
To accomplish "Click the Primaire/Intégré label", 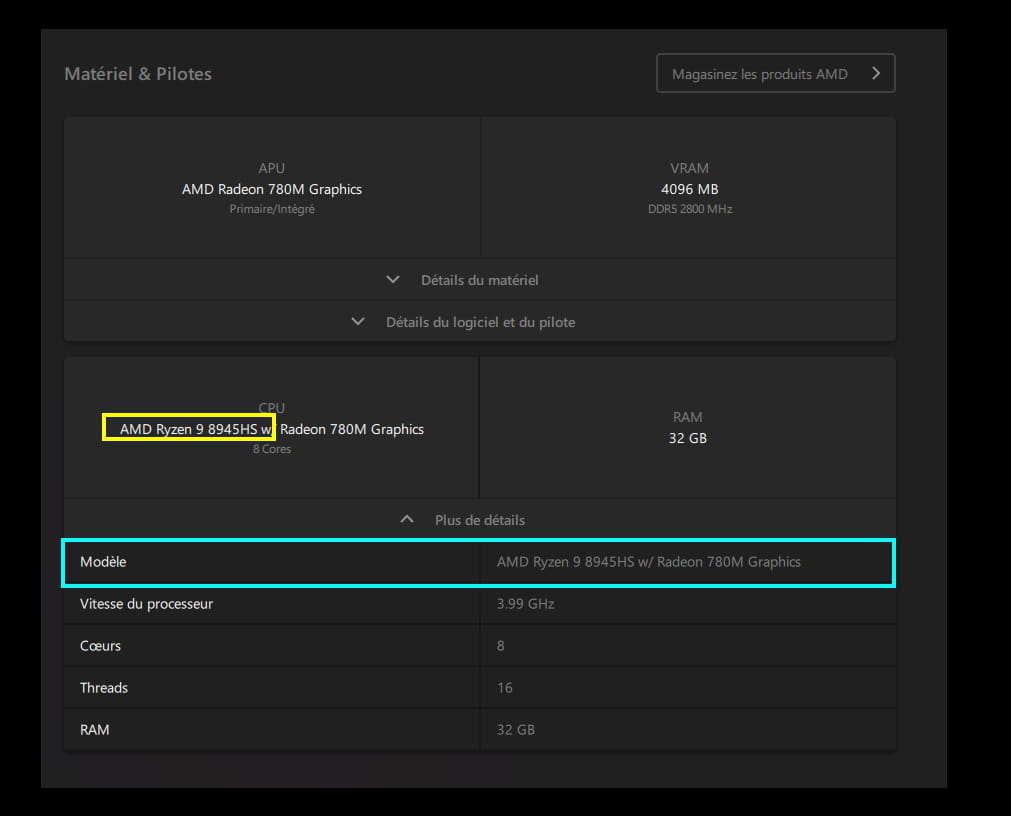I will click(x=271, y=209).
